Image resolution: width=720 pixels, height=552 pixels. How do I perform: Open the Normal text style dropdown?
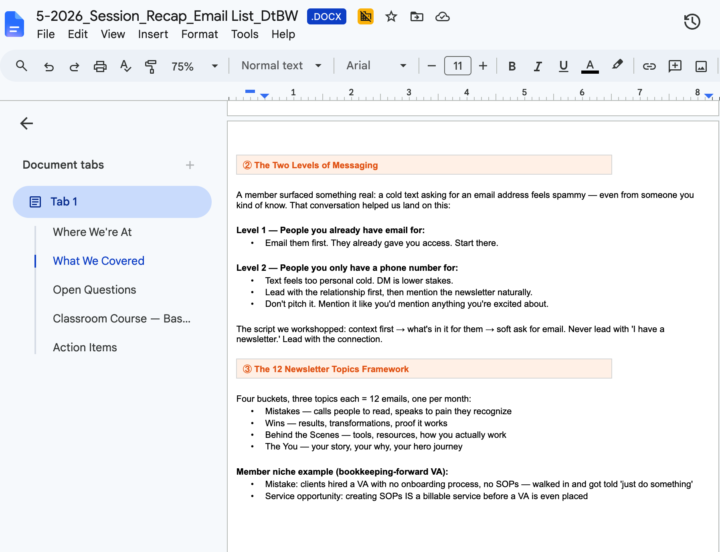point(281,66)
